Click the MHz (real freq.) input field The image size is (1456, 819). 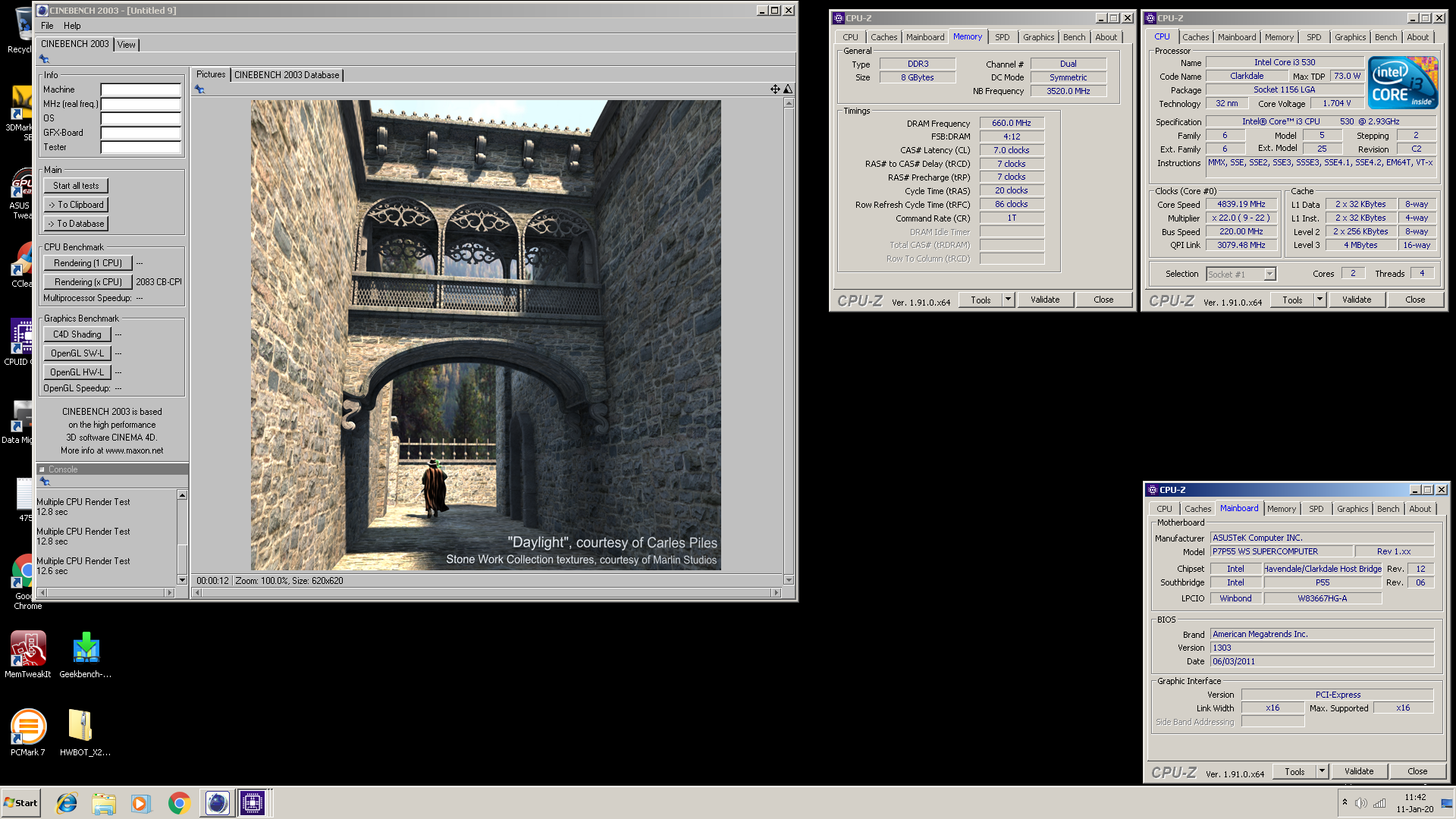coord(141,104)
